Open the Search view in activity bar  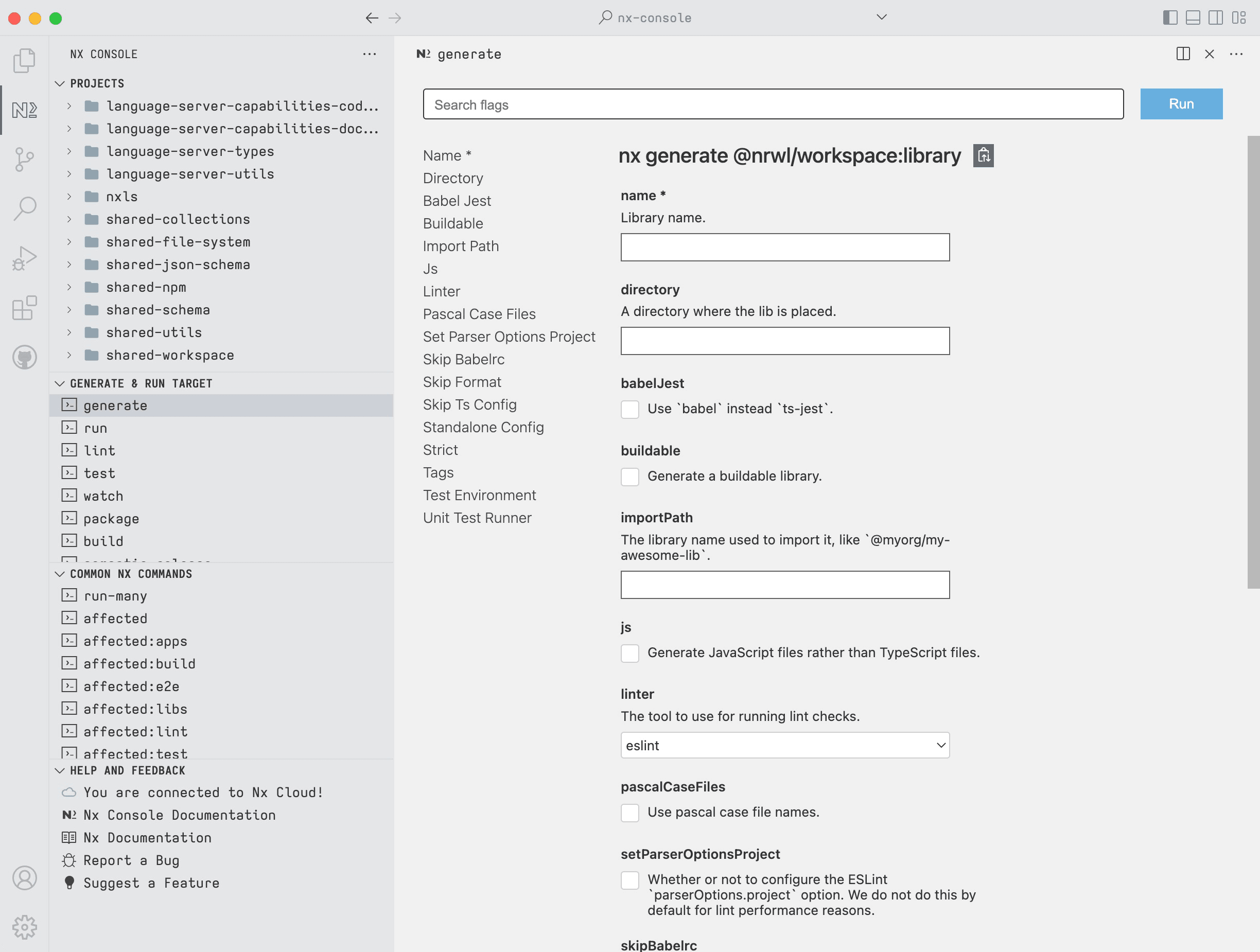point(24,208)
